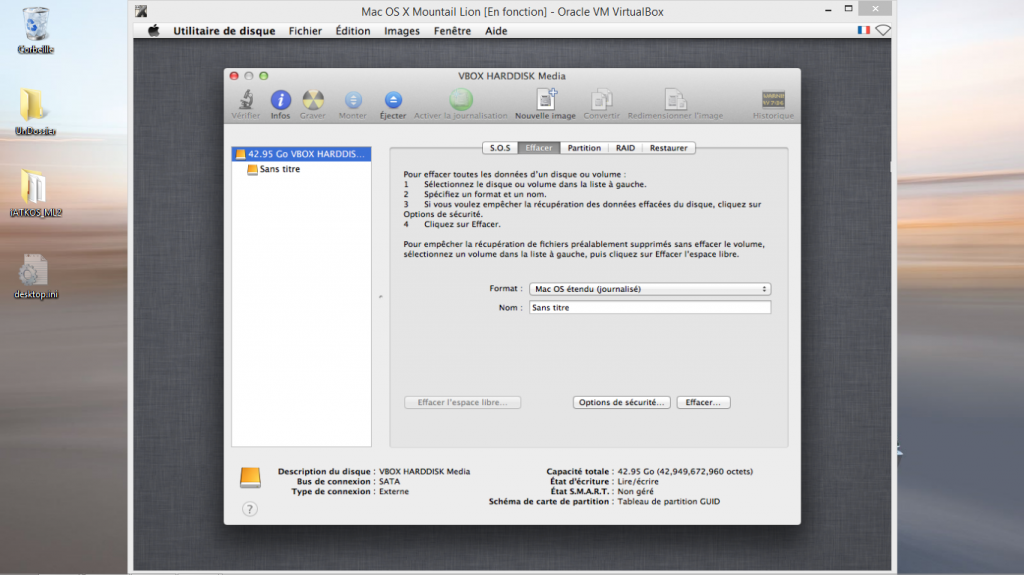Open the Images menu
Image resolution: width=1024 pixels, height=575 pixels.
pos(402,31)
